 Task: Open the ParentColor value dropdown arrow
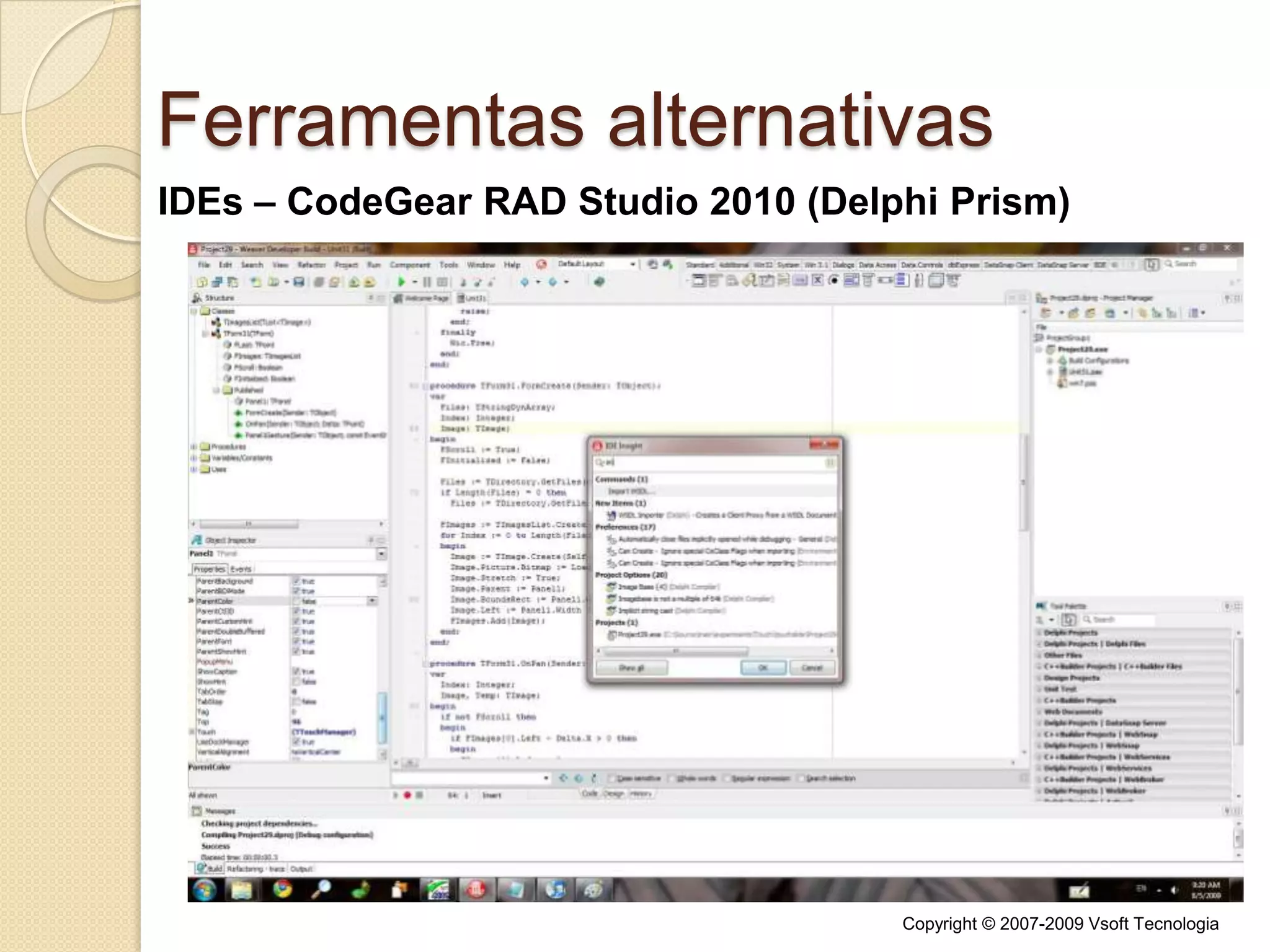372,601
